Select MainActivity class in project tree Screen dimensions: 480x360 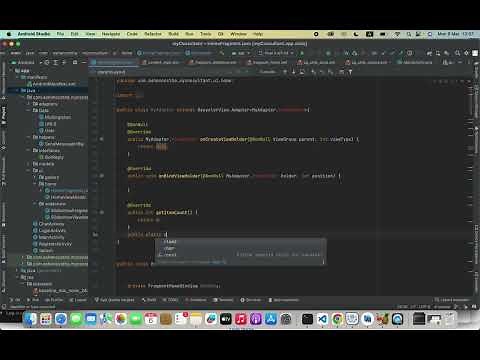[x=48, y=237]
